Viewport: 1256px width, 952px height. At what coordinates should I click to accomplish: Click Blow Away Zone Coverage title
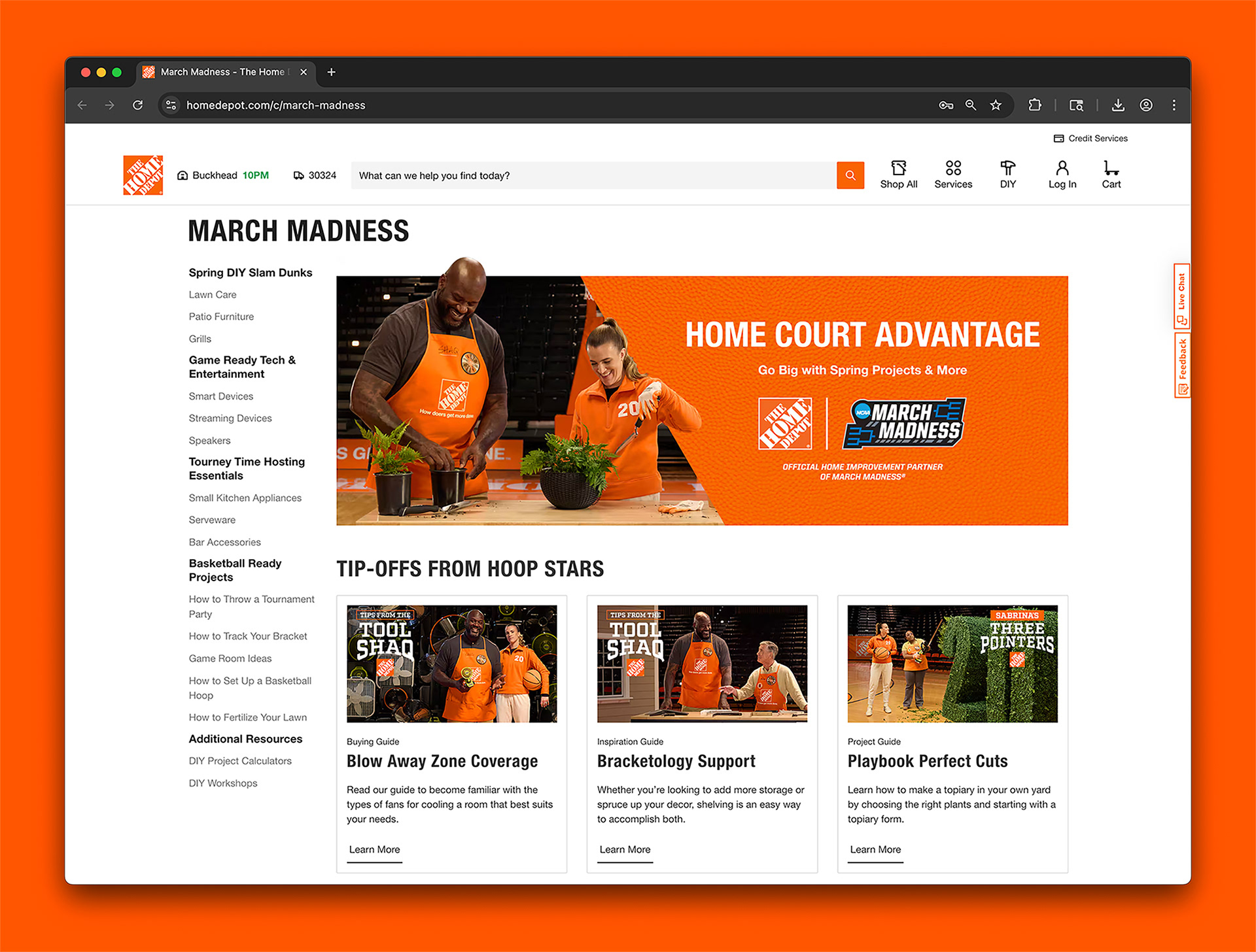click(x=442, y=761)
